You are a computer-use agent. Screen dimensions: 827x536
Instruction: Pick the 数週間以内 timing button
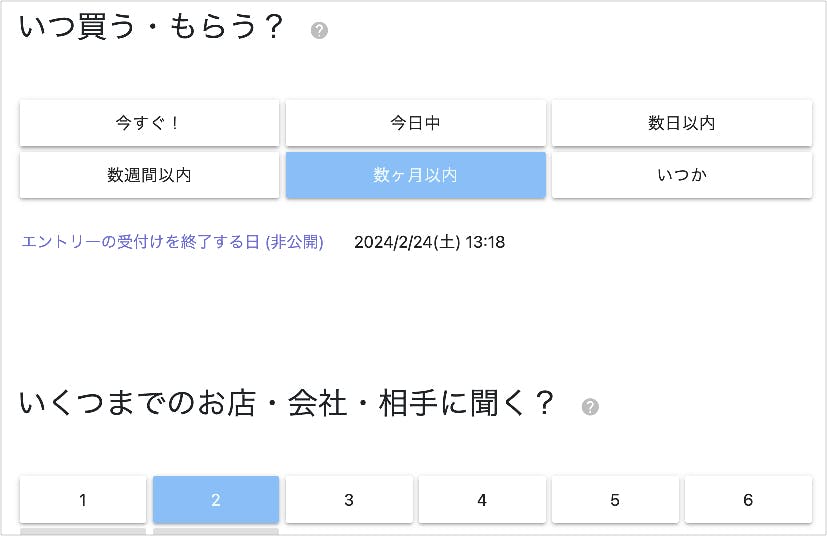point(149,175)
